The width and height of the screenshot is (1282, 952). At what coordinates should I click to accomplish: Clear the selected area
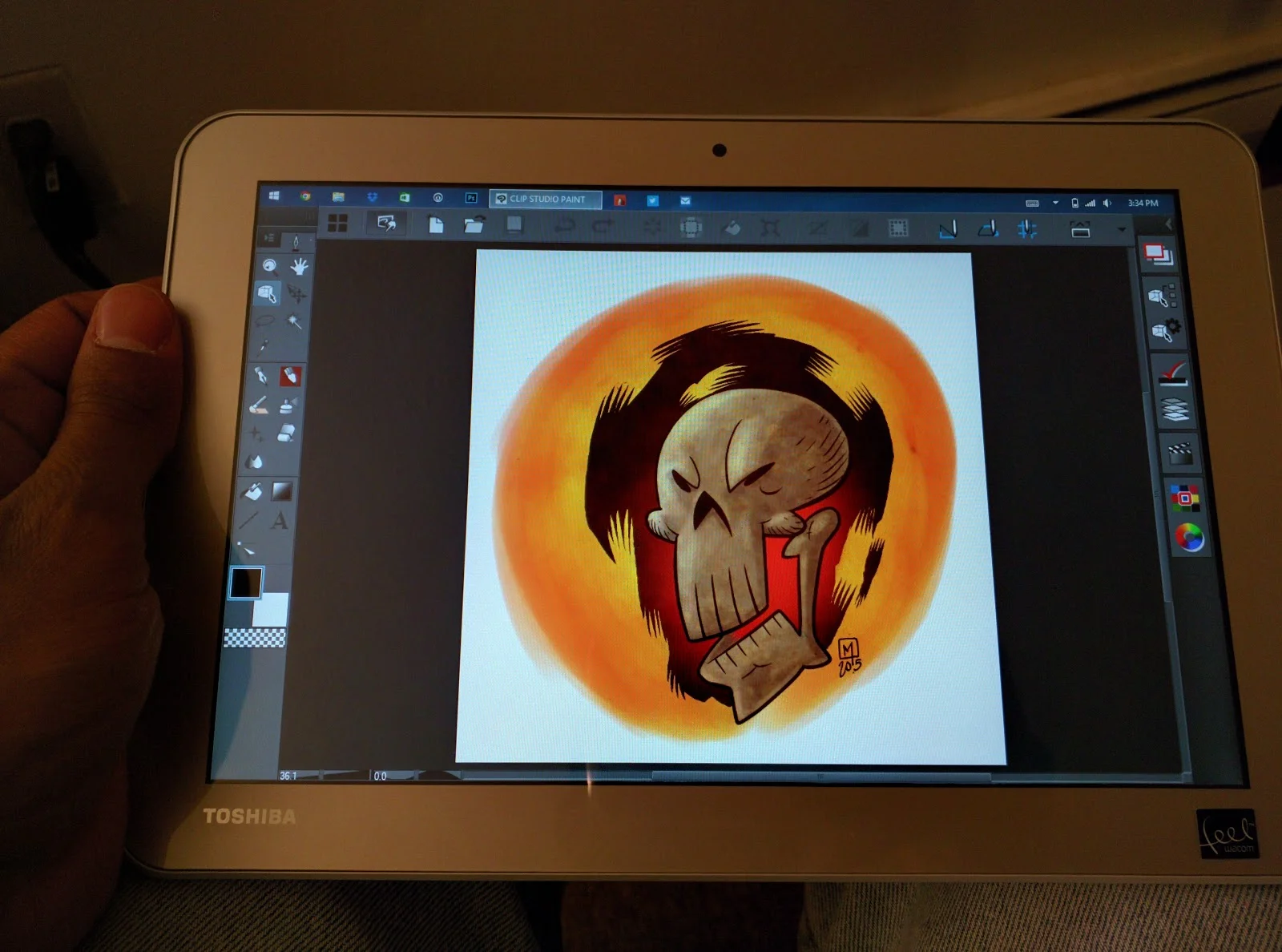pos(652,228)
